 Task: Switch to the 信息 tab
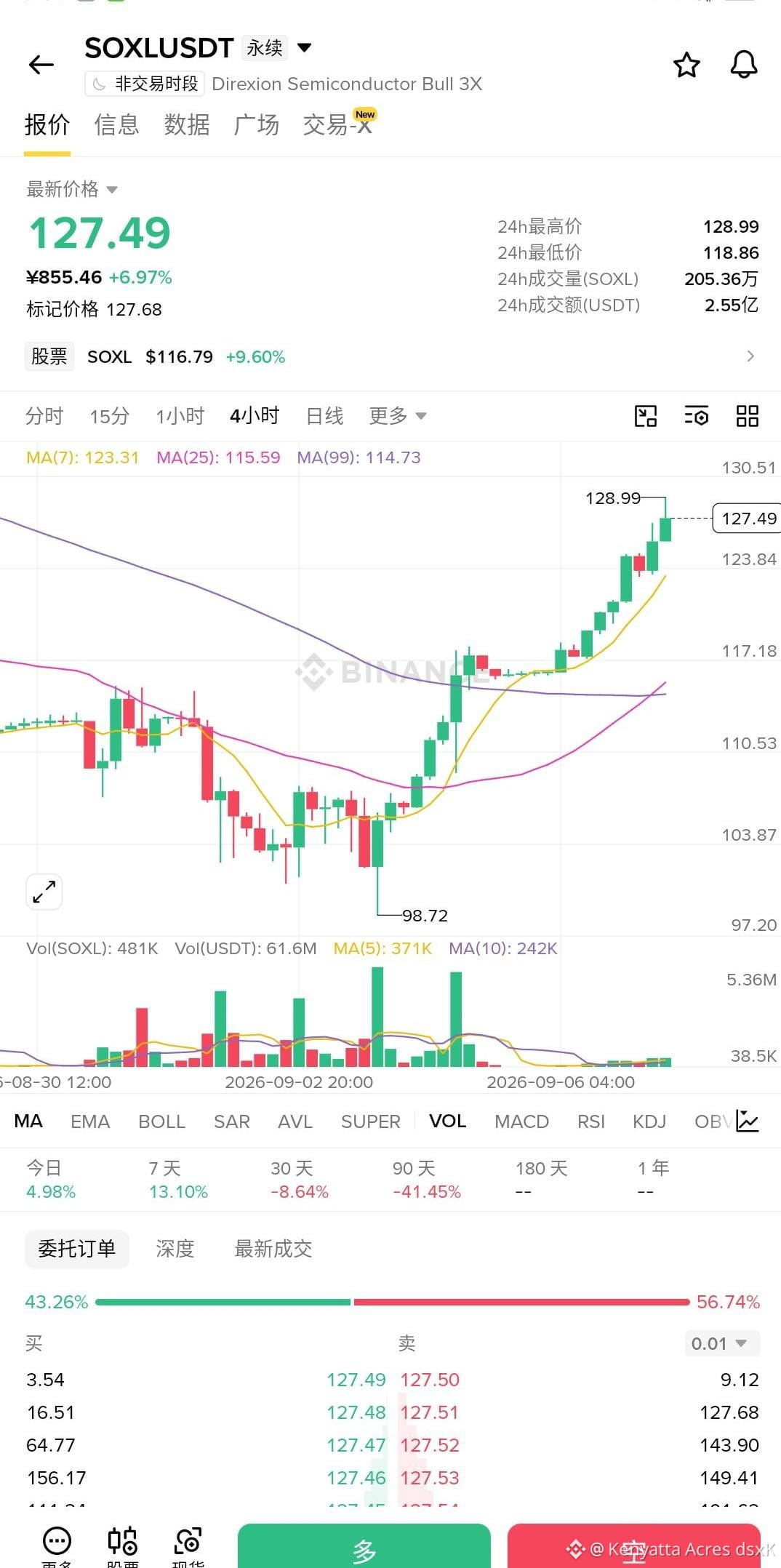pyautogui.click(x=116, y=125)
